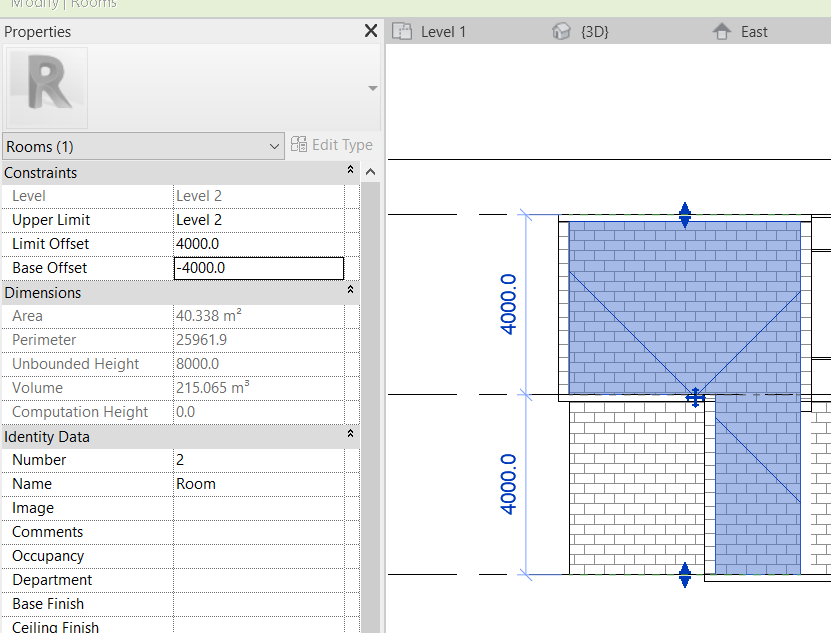Click the Upper Limit value Level 2
Screen dimensions: 831x633
tap(259, 220)
